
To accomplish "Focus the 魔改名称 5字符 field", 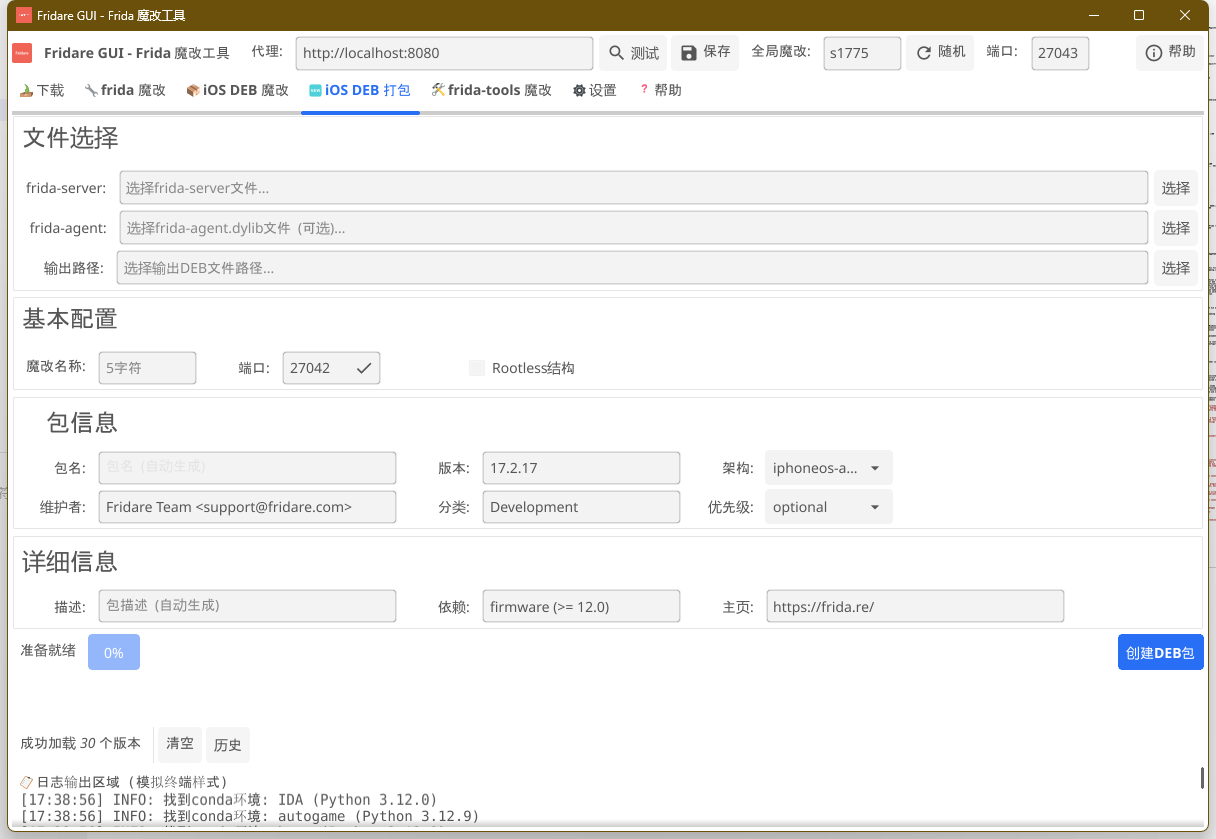I will click(x=148, y=368).
